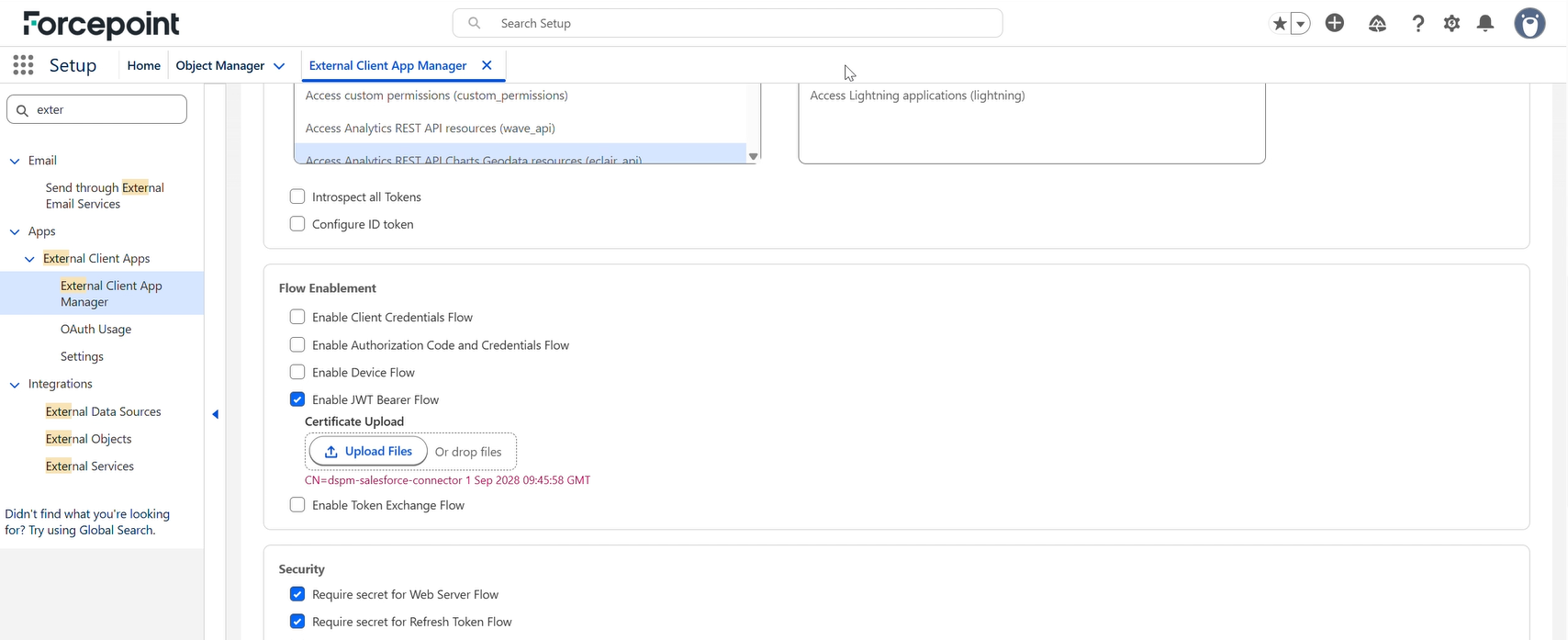The image size is (1568, 640).
Task: Click the Global Actions plus icon
Action: click(x=1335, y=23)
